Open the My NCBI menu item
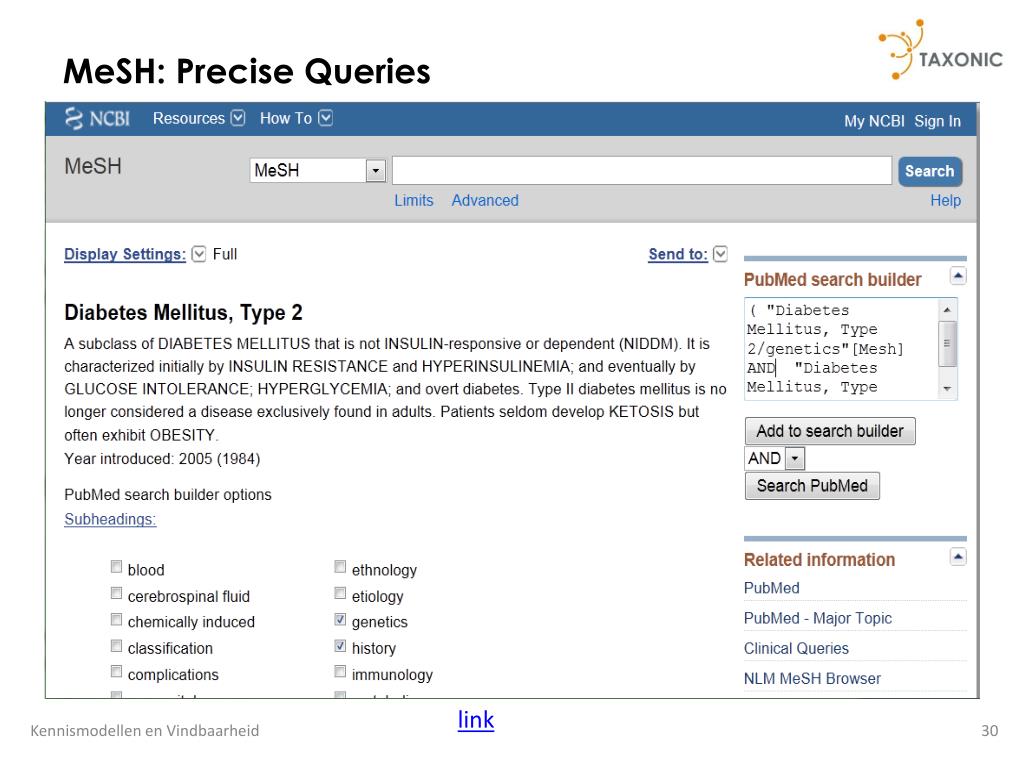The height and width of the screenshot is (768, 1024). point(874,121)
